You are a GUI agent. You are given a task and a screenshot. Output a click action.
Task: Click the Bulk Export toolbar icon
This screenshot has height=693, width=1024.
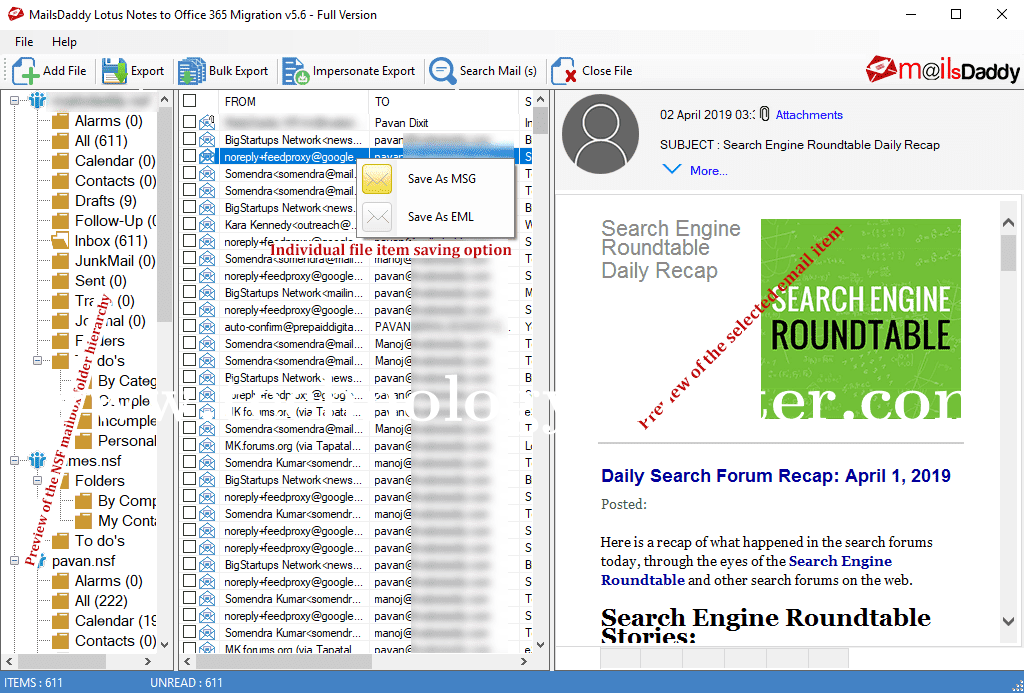pyautogui.click(x=191, y=71)
